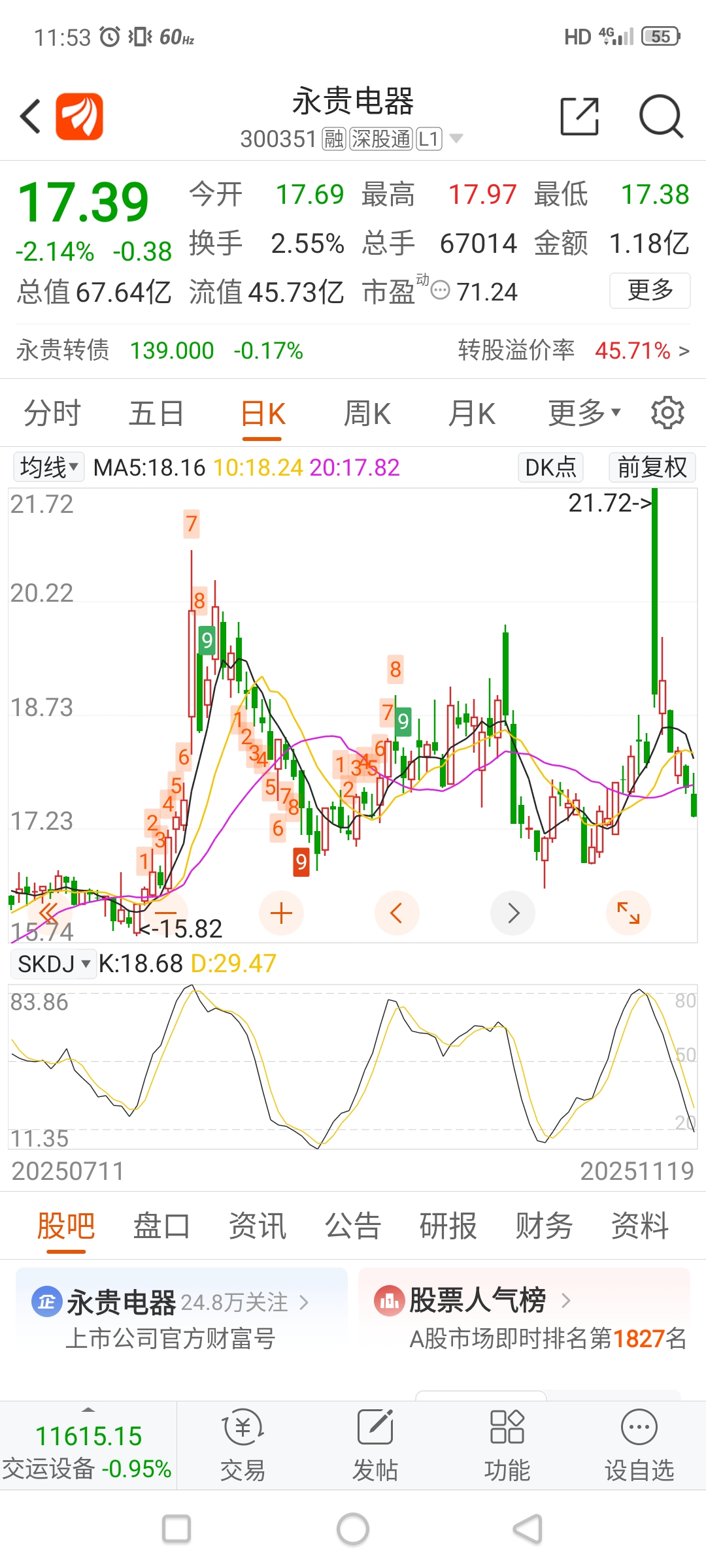Open 股票人气榜 chevron
This screenshot has width=706, height=1568.
[566, 1301]
